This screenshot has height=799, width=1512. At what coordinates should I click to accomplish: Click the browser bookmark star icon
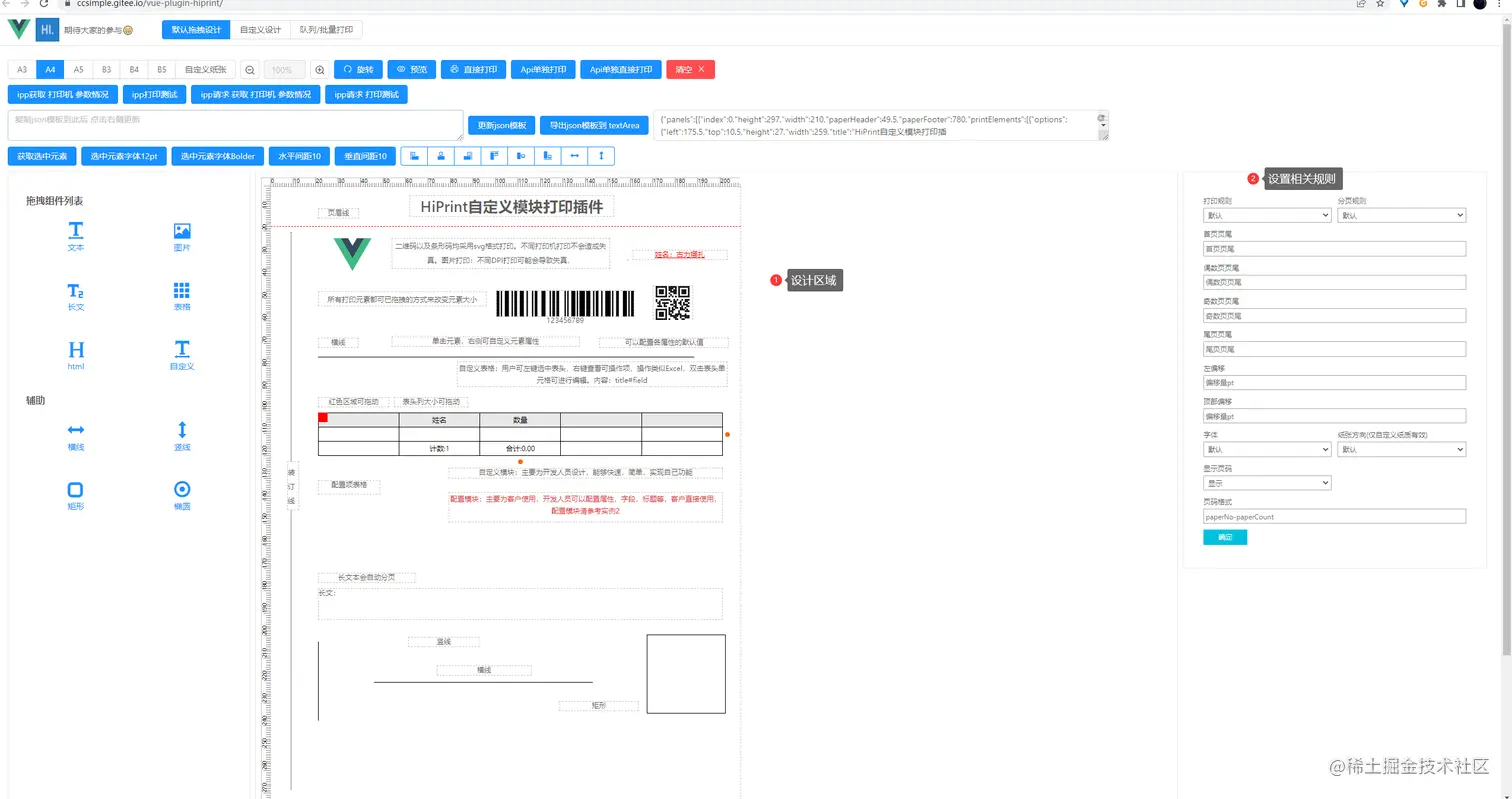[x=1381, y=4]
